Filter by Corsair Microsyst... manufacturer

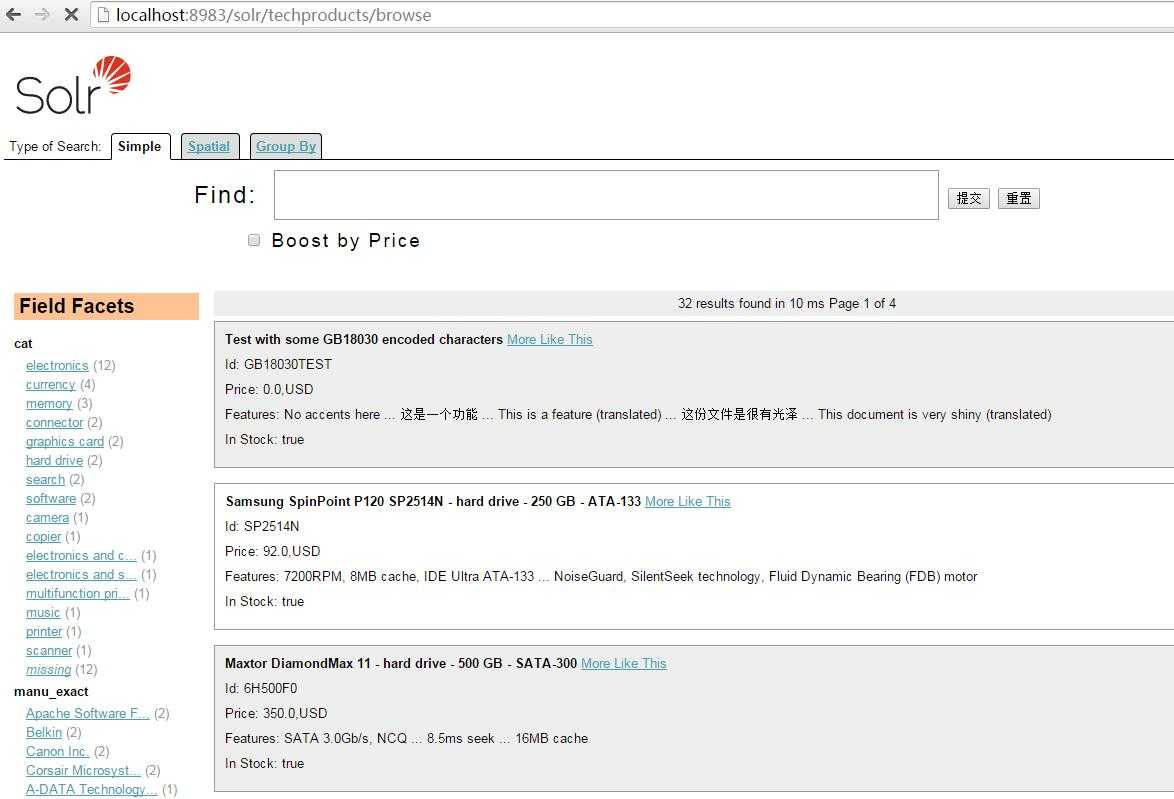(83, 771)
